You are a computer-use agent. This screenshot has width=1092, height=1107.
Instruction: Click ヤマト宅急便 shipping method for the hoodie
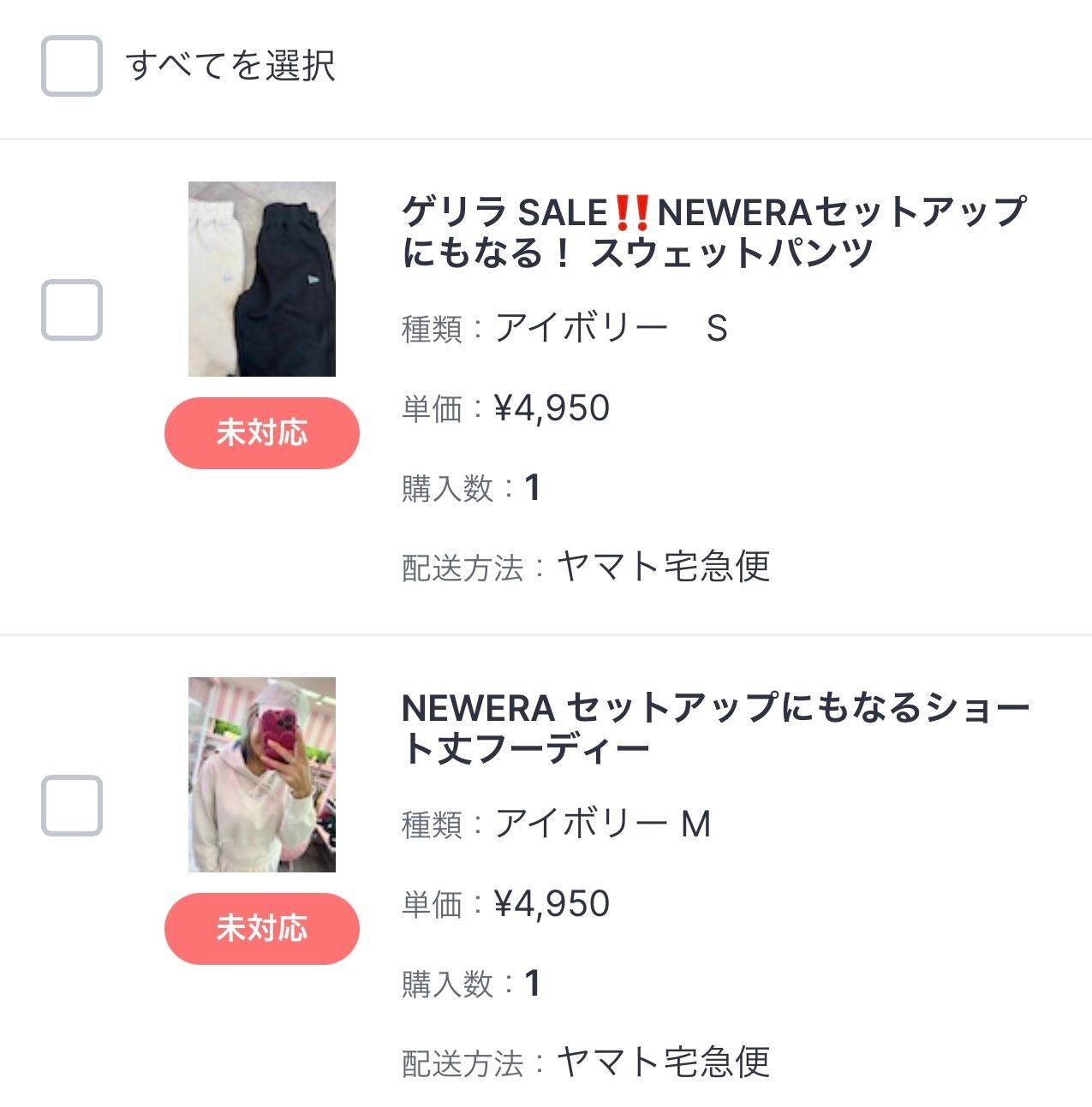click(x=663, y=1062)
